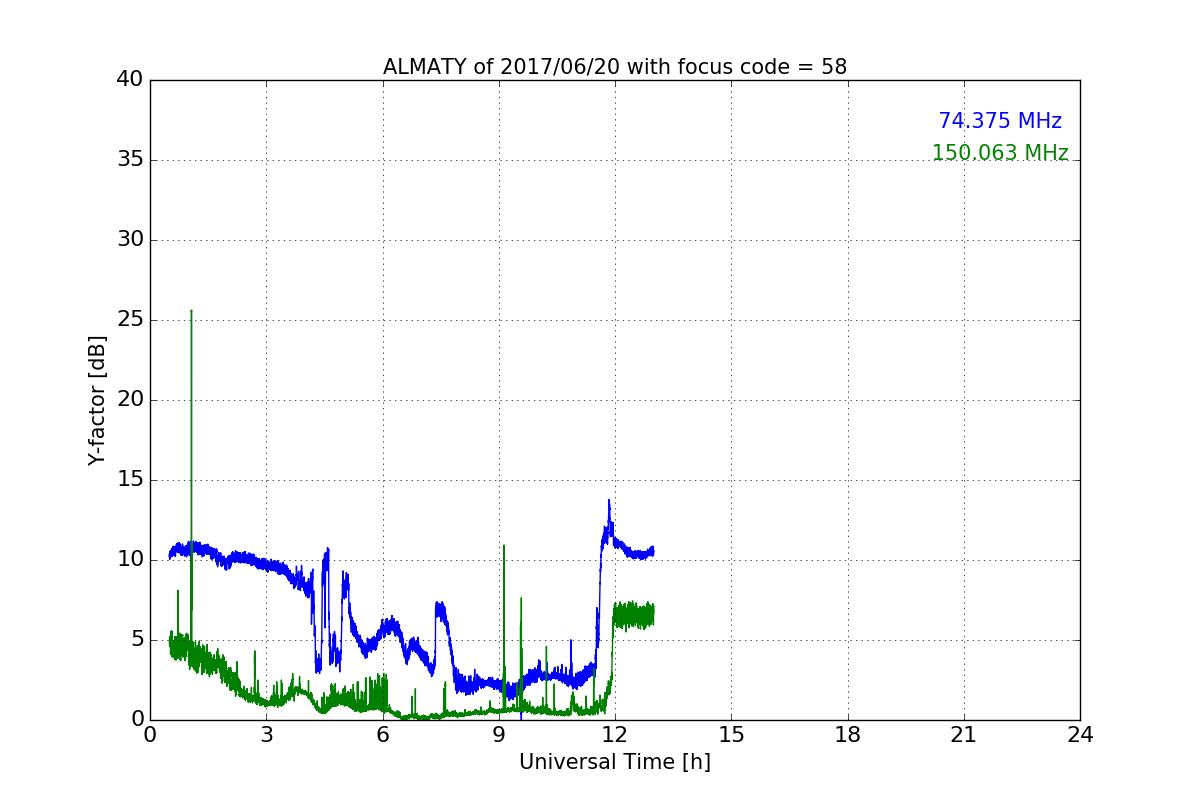The width and height of the screenshot is (1200, 800).
Task: Click the blue curve peak near 12 hours
Action: tap(608, 501)
